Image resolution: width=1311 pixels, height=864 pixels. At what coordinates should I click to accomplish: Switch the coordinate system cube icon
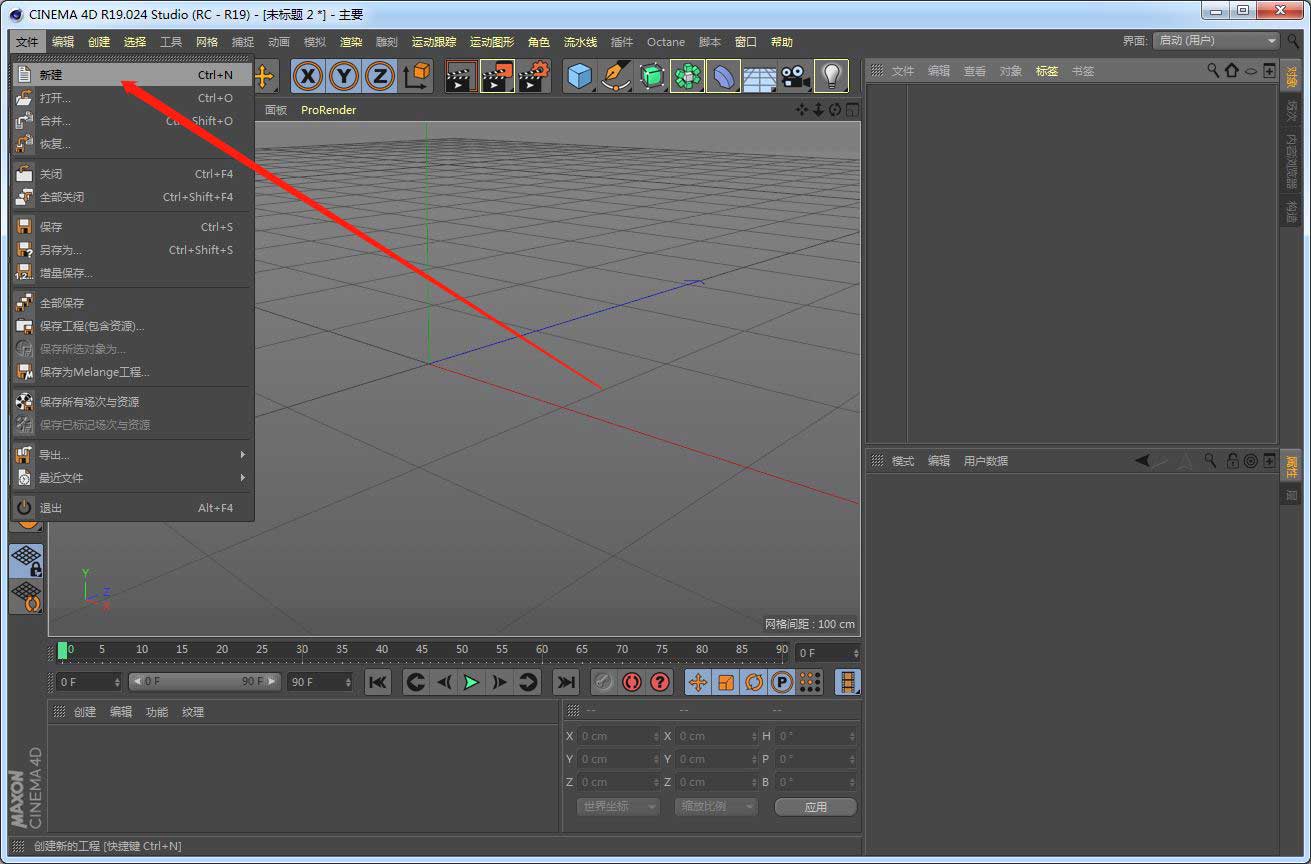point(417,76)
